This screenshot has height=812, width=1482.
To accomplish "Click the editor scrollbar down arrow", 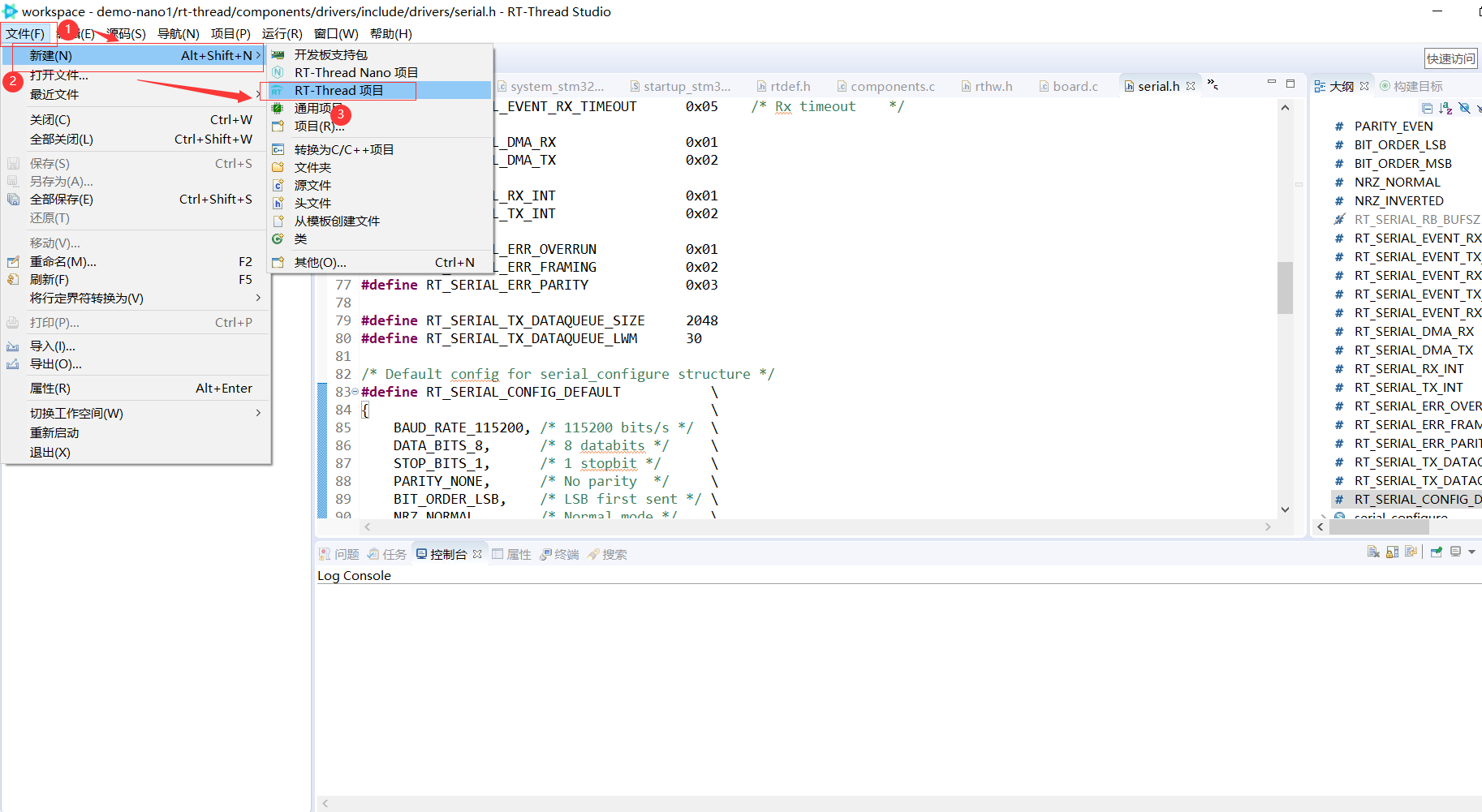I will [1285, 509].
